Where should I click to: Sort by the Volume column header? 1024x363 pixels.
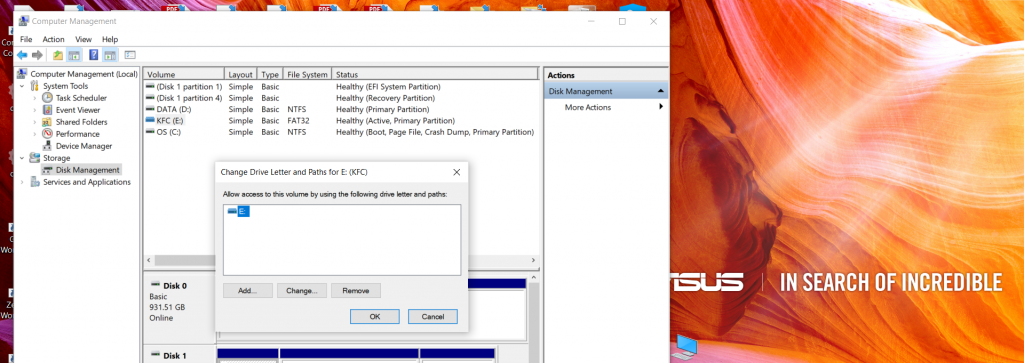tap(184, 74)
